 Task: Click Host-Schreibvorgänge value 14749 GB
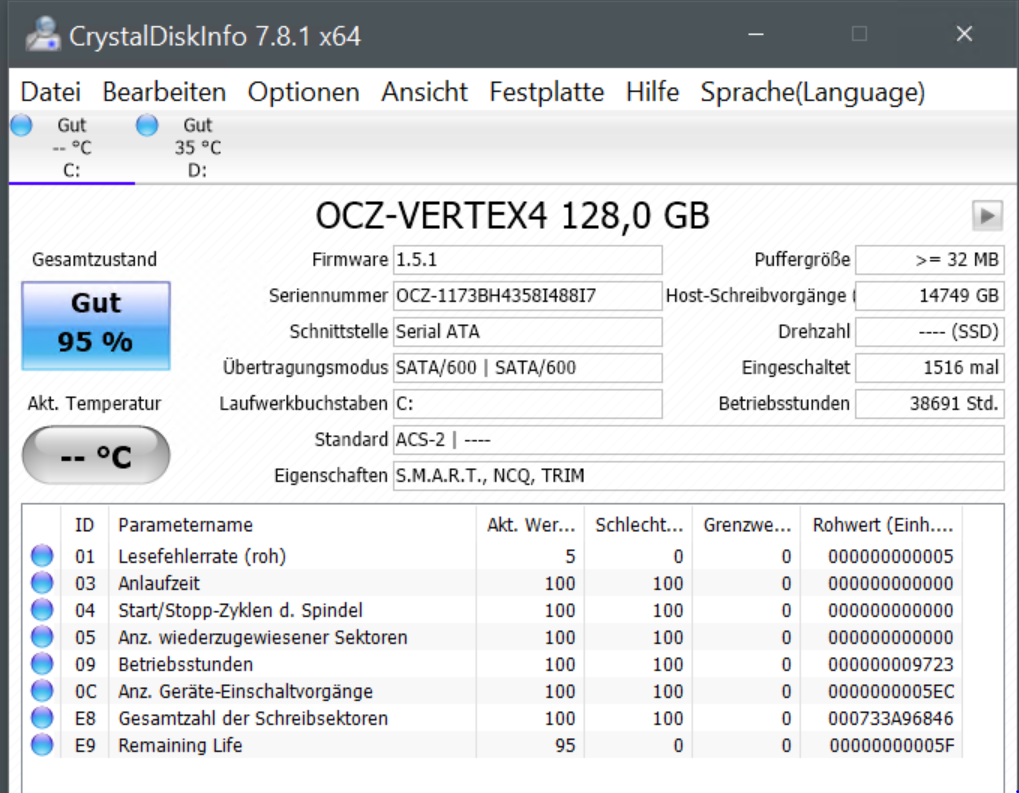(930, 296)
